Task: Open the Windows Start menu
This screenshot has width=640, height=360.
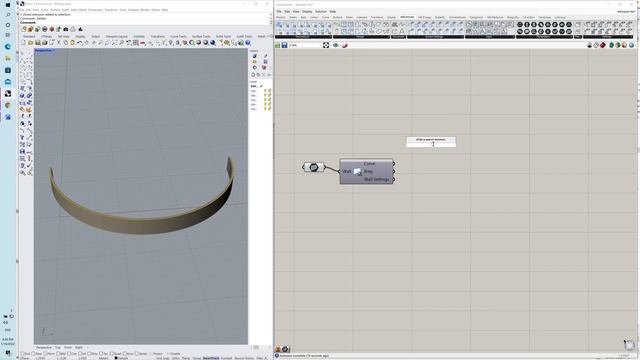Action: click(8, 4)
